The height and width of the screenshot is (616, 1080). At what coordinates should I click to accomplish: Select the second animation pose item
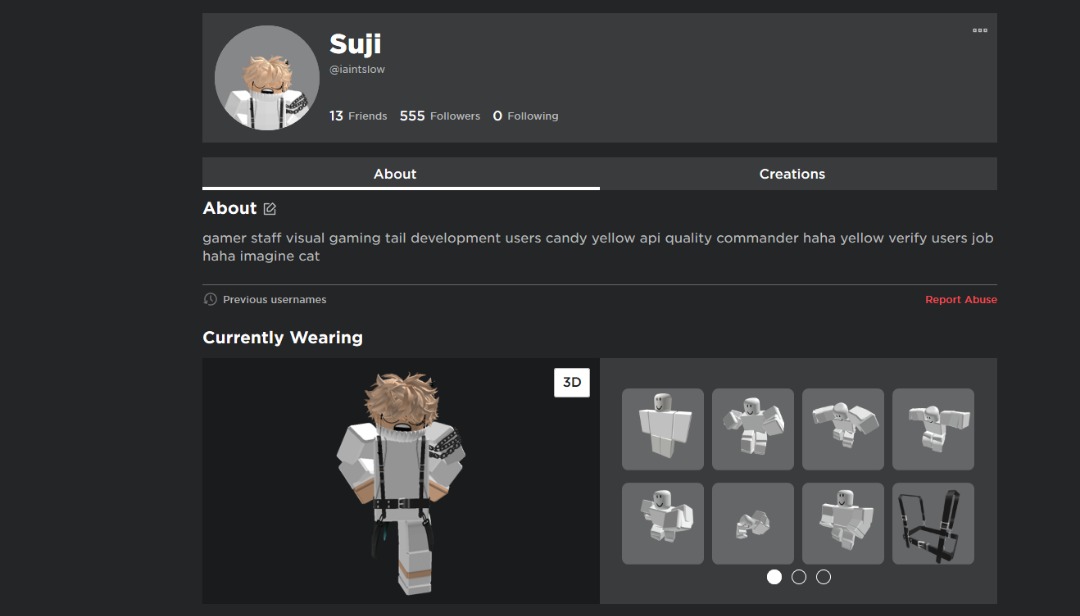click(752, 429)
